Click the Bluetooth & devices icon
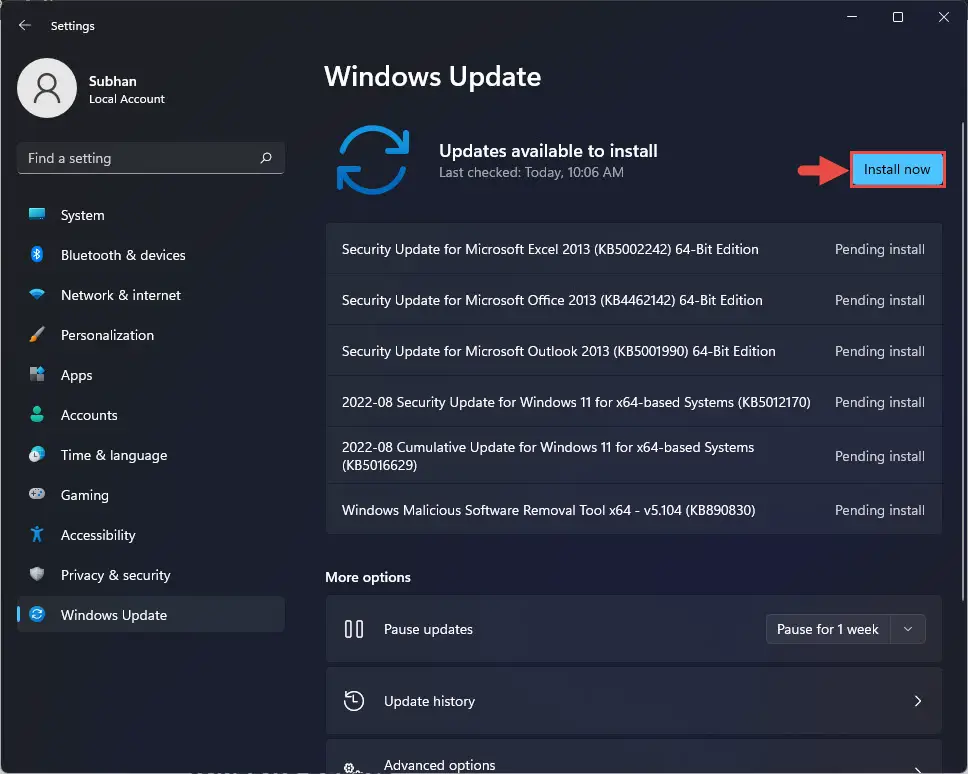The image size is (968, 774). (x=37, y=254)
